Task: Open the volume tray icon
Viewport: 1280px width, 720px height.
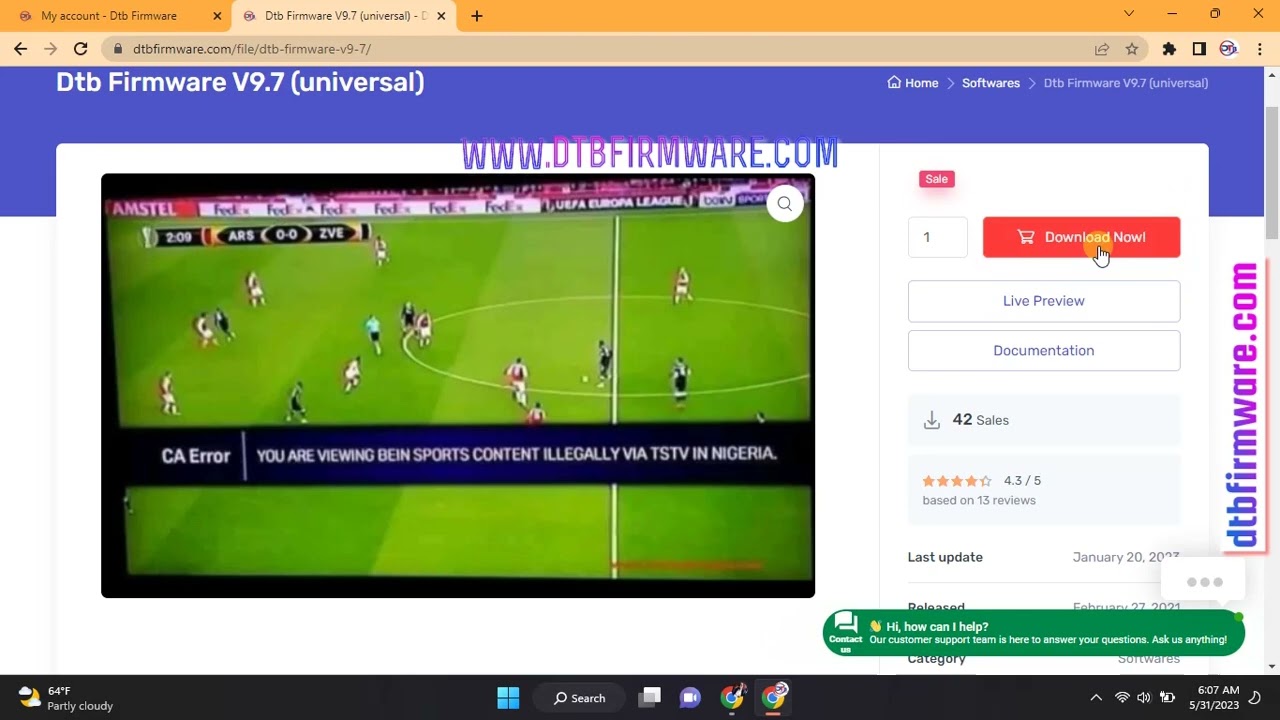Action: (1144, 698)
